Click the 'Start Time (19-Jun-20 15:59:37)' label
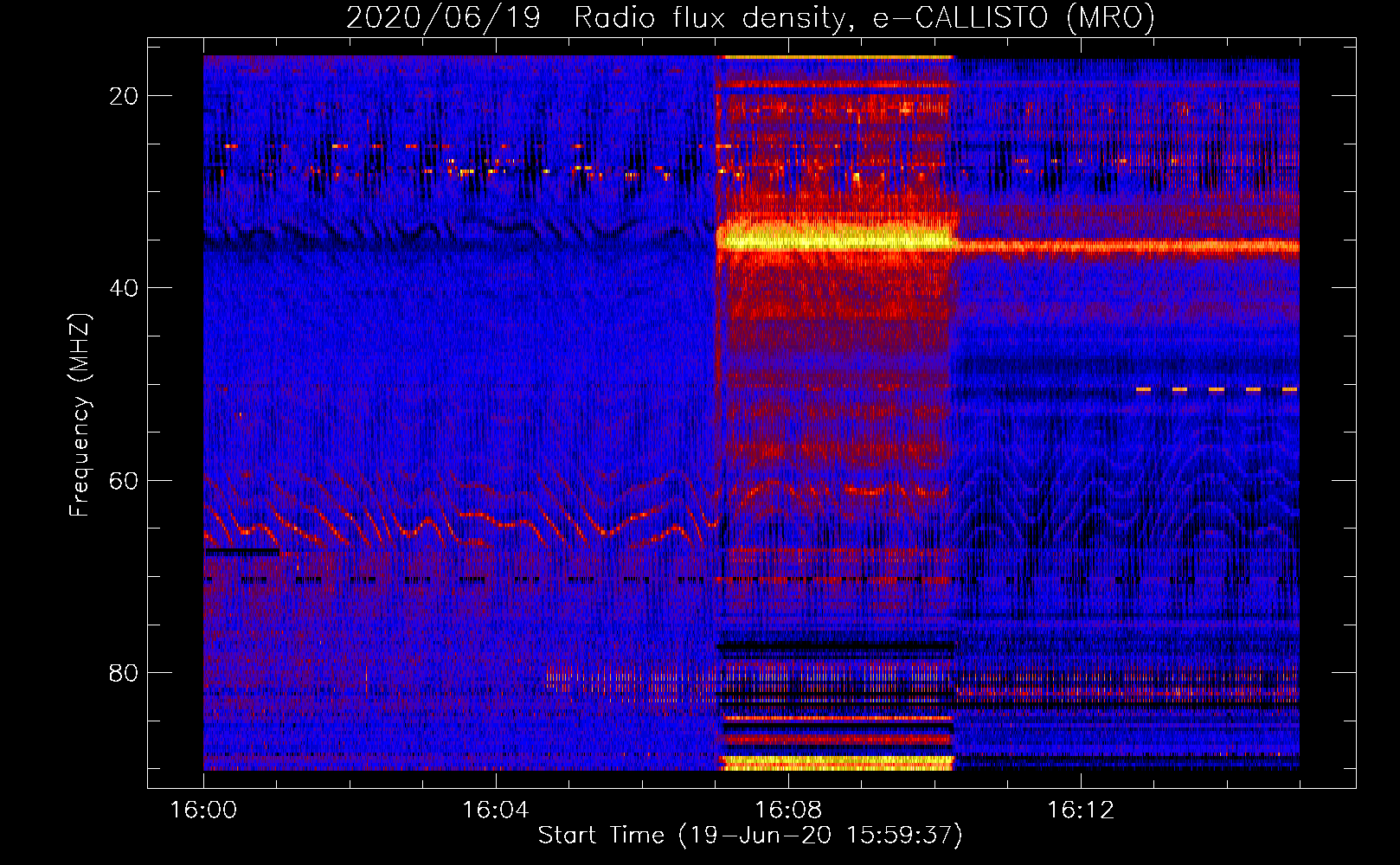This screenshot has width=1400, height=865. tap(750, 835)
